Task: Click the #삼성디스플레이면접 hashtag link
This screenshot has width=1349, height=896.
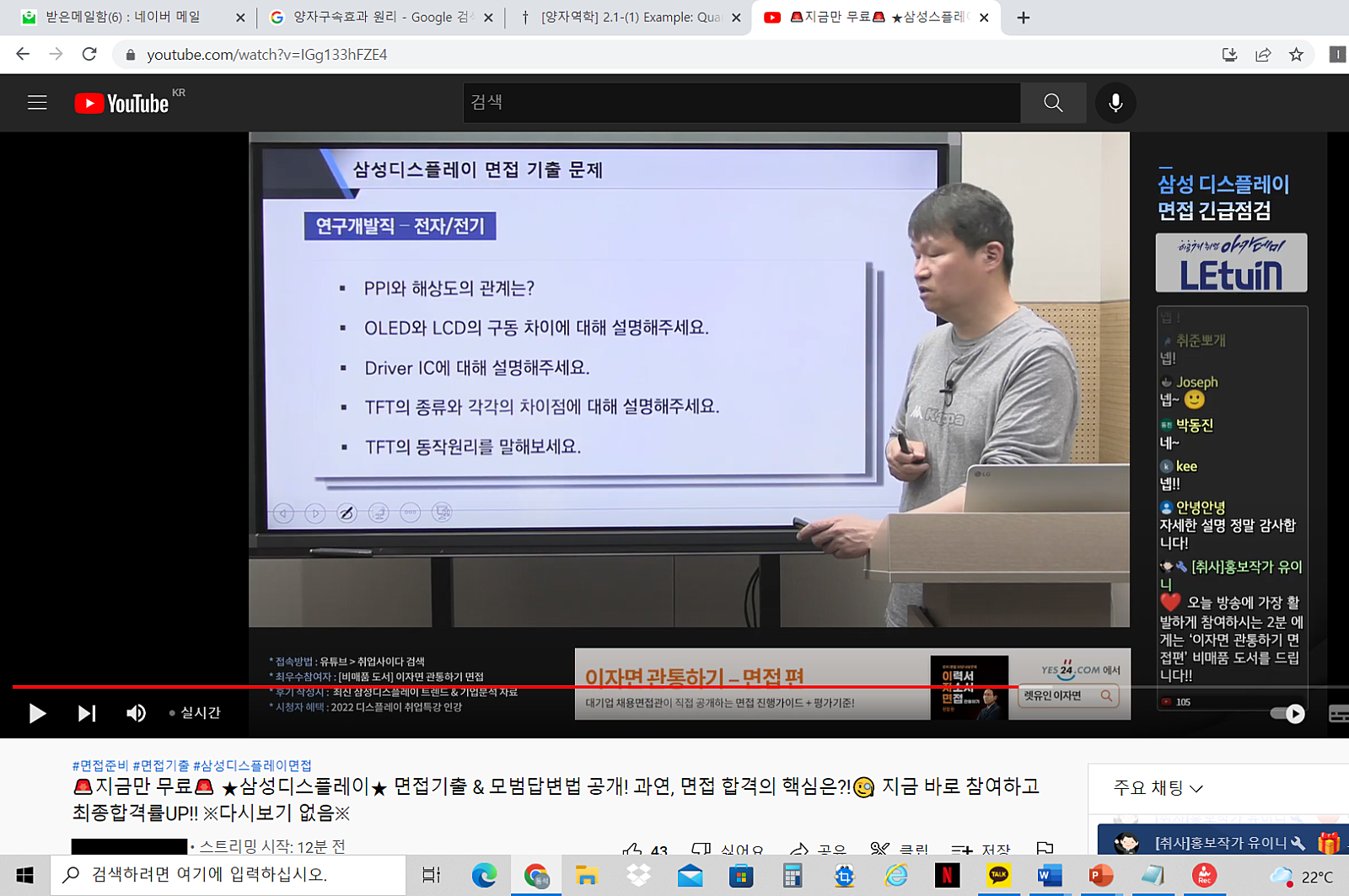Action: (x=252, y=765)
